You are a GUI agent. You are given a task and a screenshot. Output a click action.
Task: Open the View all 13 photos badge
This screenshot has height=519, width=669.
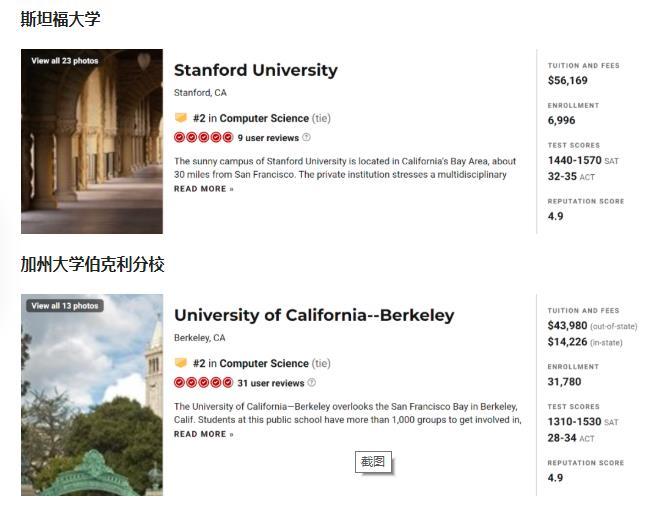coord(65,306)
